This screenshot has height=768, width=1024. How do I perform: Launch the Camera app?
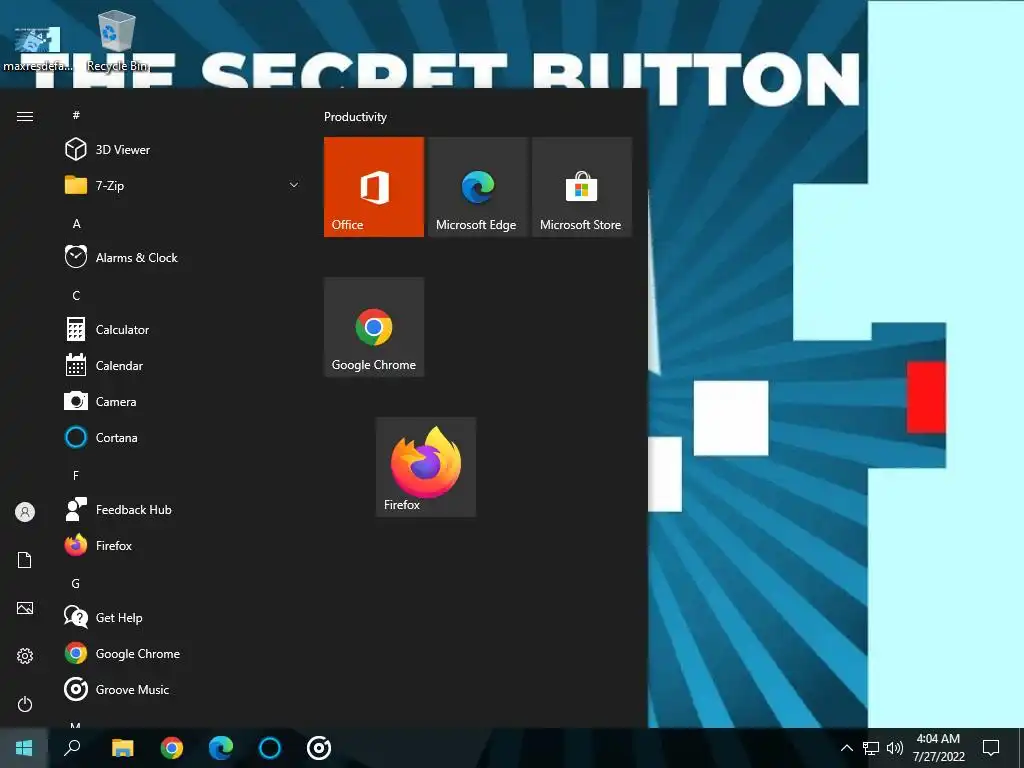(x=182, y=401)
